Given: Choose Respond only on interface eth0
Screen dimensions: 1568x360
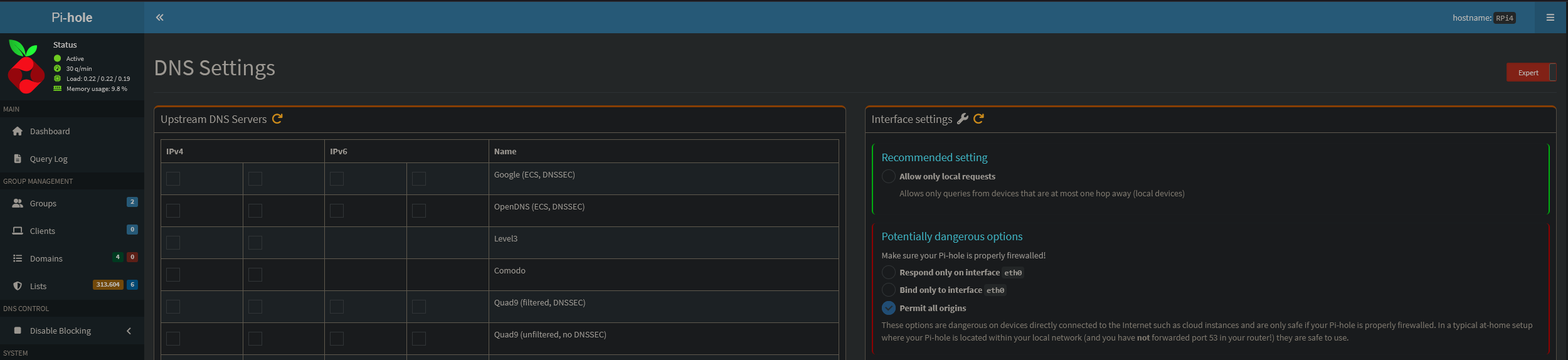Looking at the screenshot, I should click(x=888, y=272).
